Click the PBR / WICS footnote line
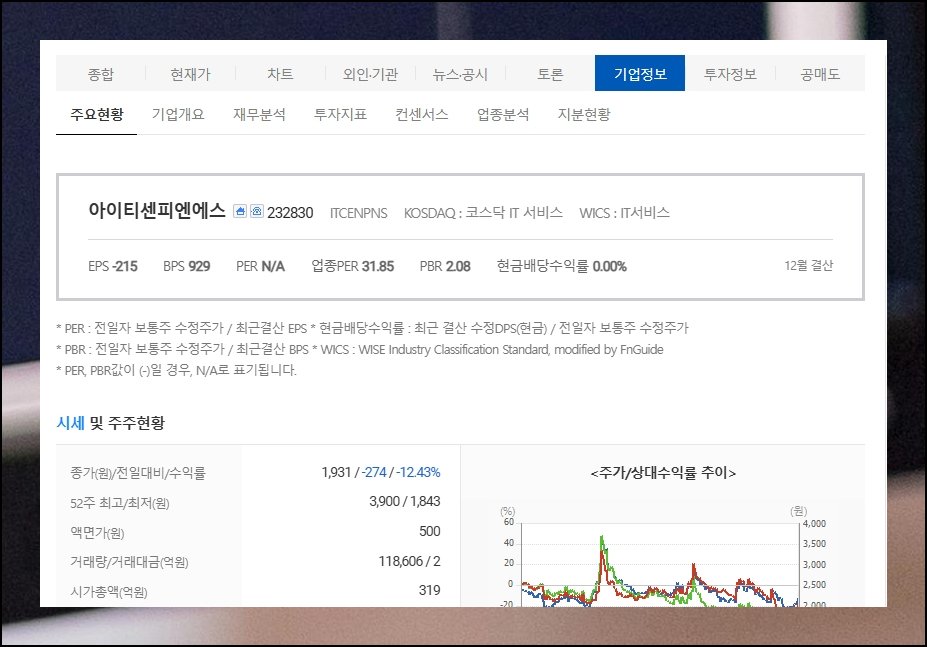The height and width of the screenshot is (647, 927). tap(360, 349)
